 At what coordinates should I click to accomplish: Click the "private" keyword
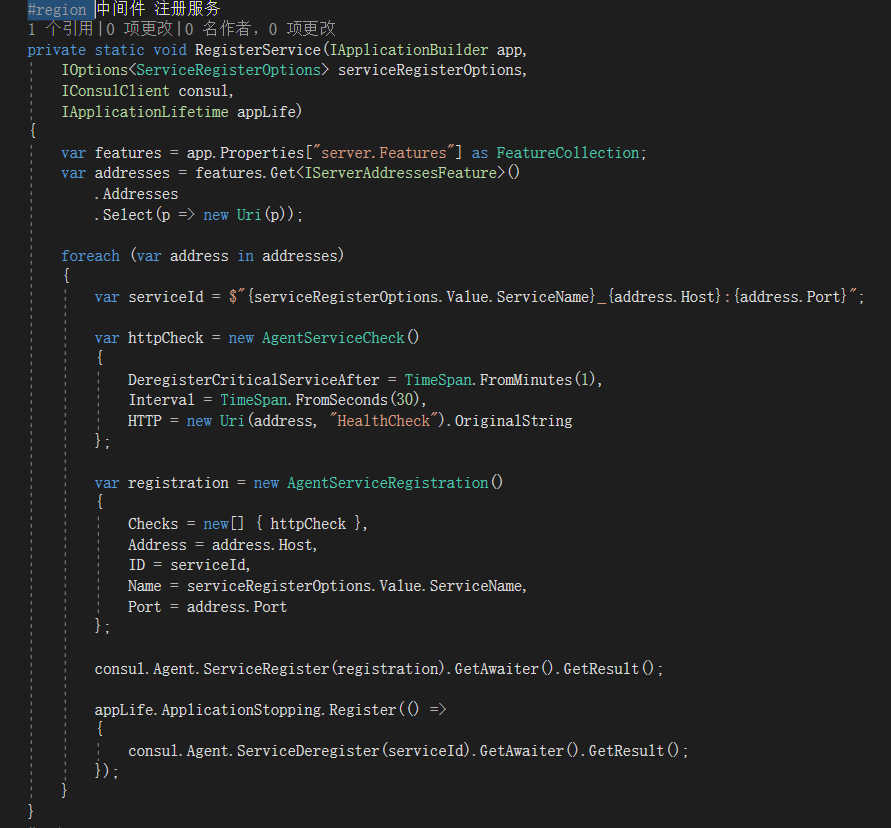[x=57, y=50]
